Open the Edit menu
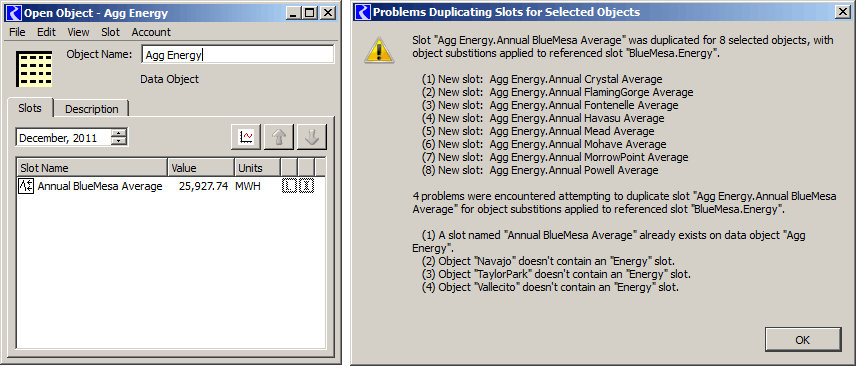This screenshot has height=366, width=856. [46, 32]
